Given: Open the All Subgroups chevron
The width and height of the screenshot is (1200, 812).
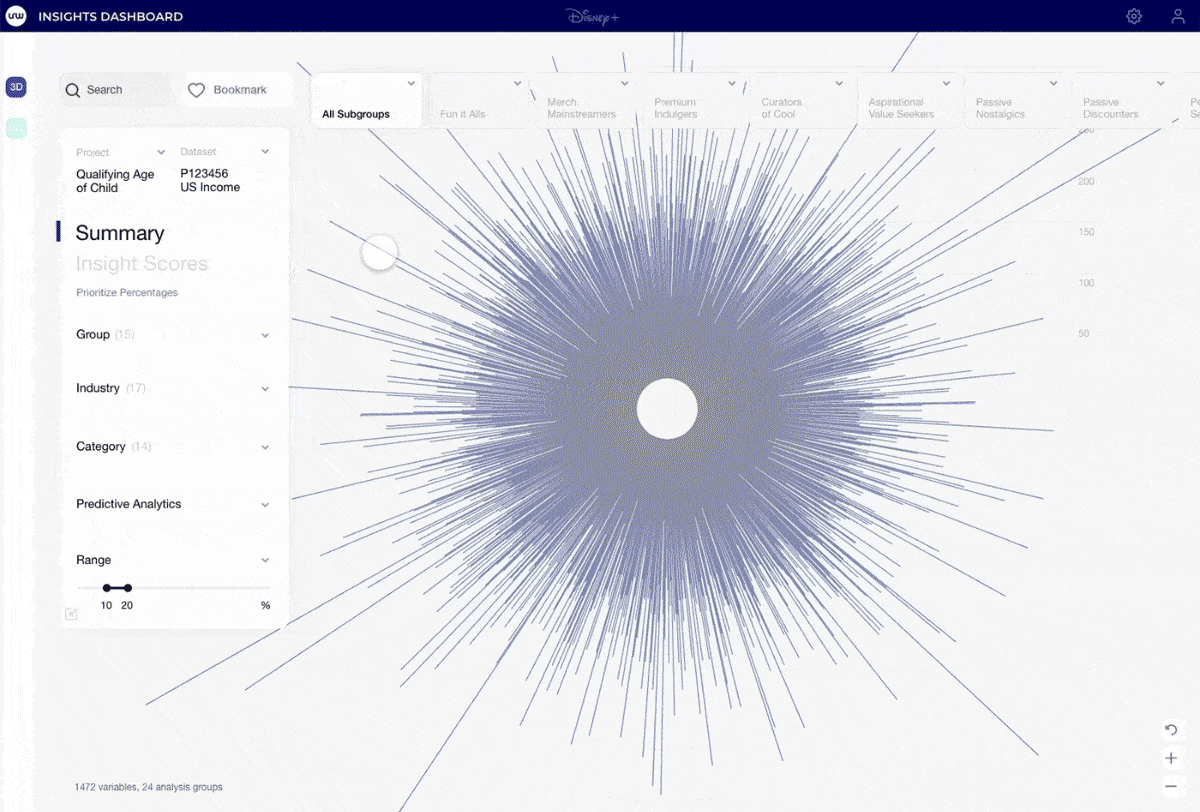Looking at the screenshot, I should pyautogui.click(x=411, y=84).
